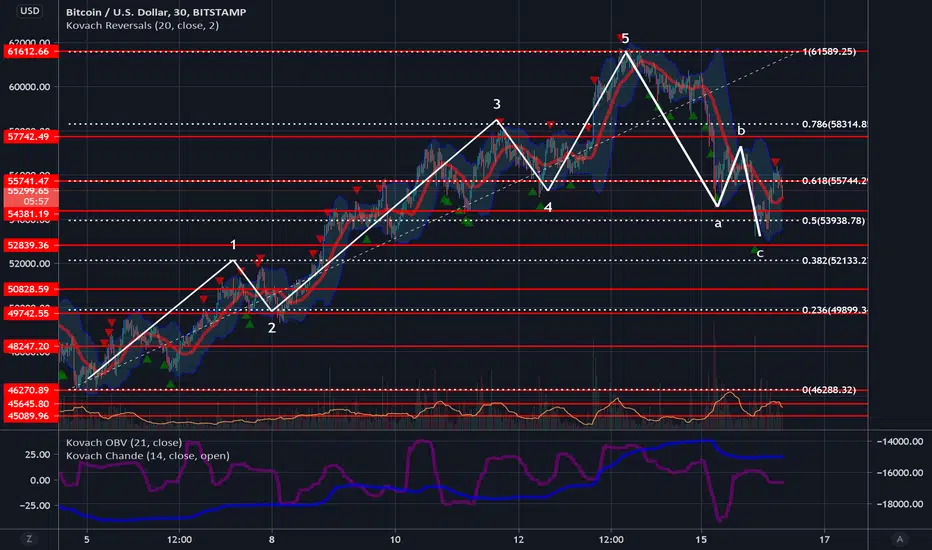
Task: Click Elliott wave label 5 at the peak
Action: [625, 39]
